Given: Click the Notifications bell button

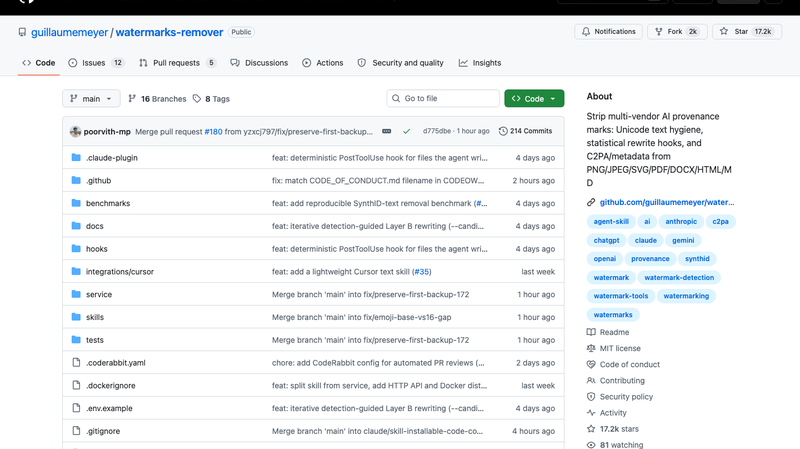Looking at the screenshot, I should [x=608, y=32].
